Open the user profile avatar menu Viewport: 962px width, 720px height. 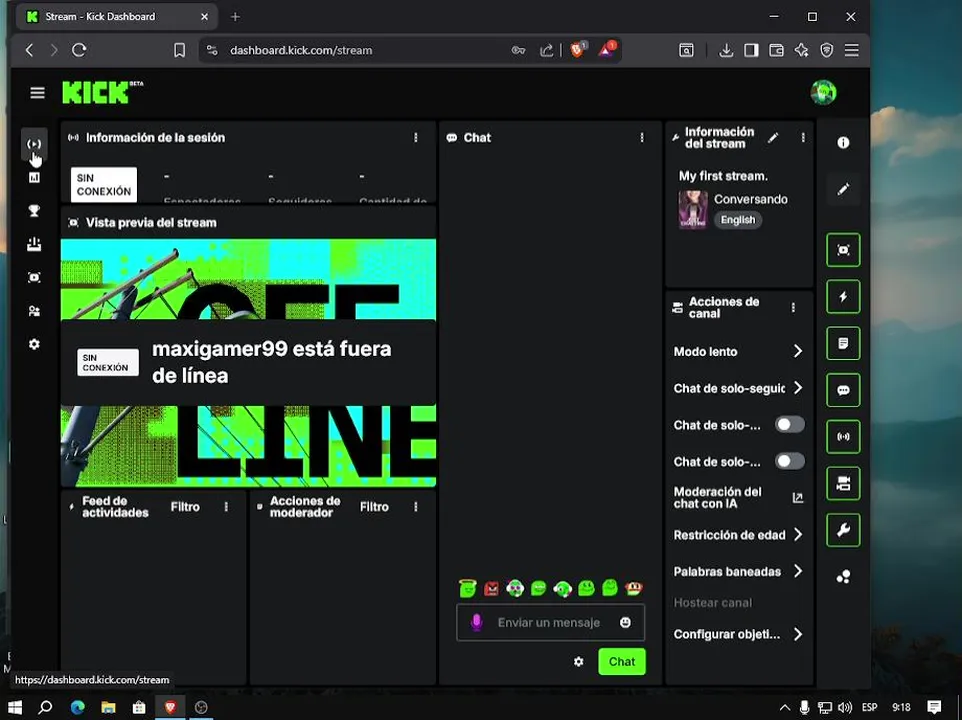pos(823,93)
